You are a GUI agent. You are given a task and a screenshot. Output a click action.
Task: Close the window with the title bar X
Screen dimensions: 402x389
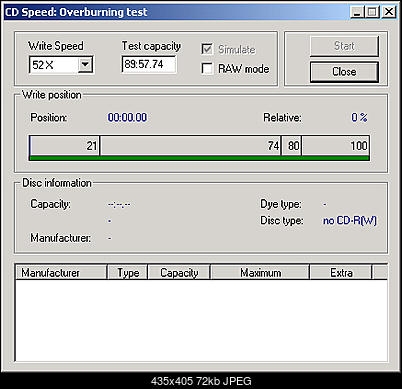click(389, 12)
